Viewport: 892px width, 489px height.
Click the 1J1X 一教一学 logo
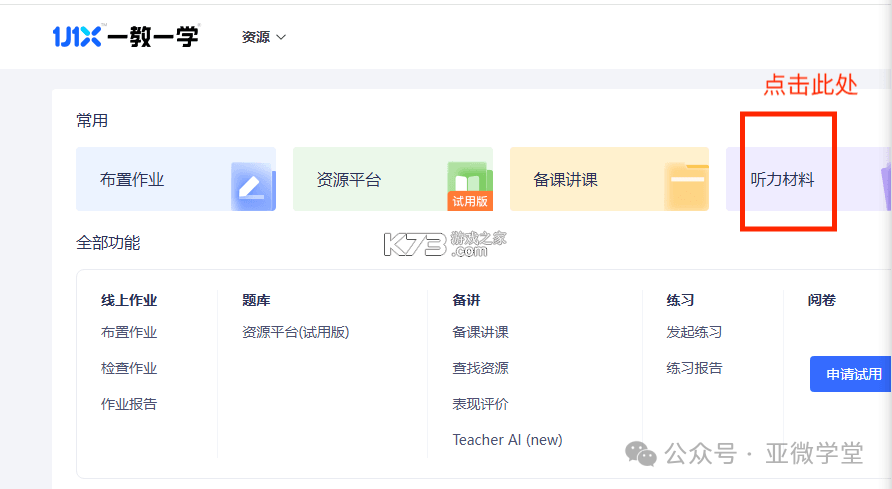(x=126, y=36)
